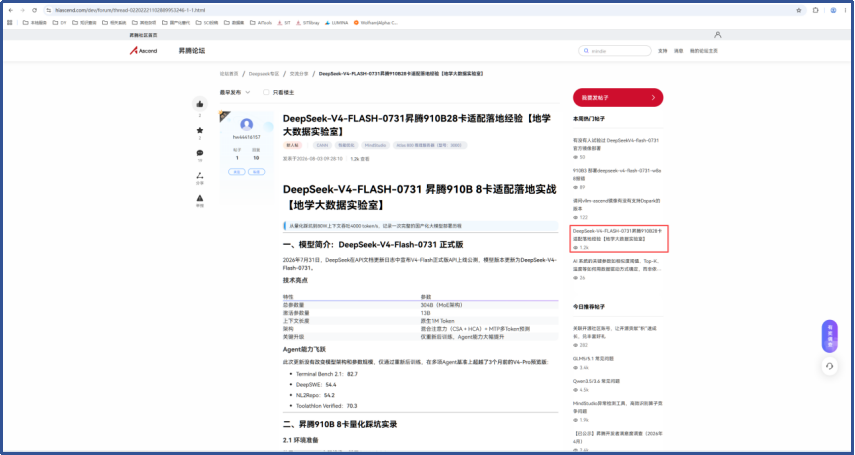This screenshot has height=455, width=855.
Task: Click the private message button under author stats
Action: pos(256,171)
